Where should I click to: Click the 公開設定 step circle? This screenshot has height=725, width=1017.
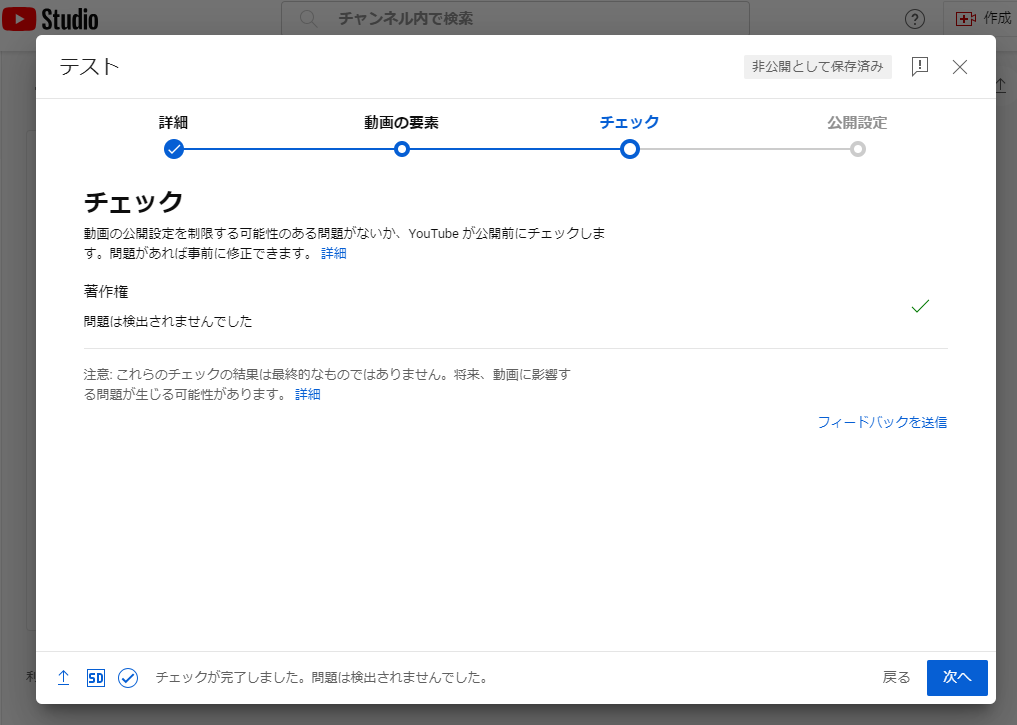click(x=857, y=149)
